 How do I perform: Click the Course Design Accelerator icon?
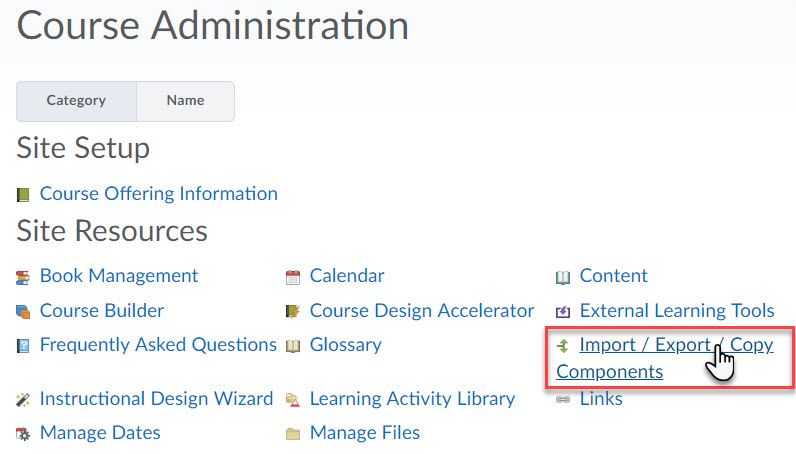click(x=293, y=311)
